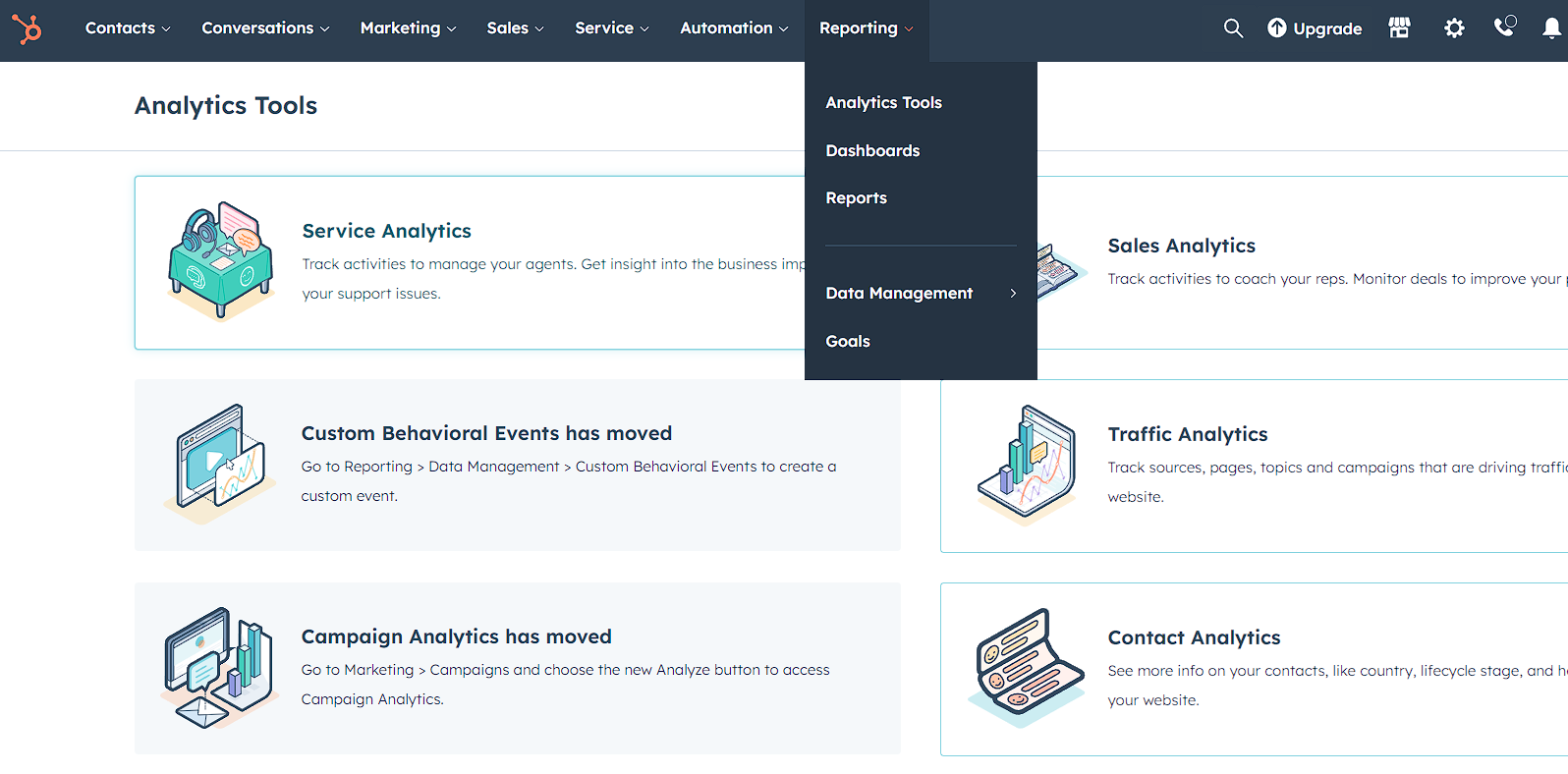Collapse the Reporting menu
This screenshot has width=1568, height=774.
[867, 28]
